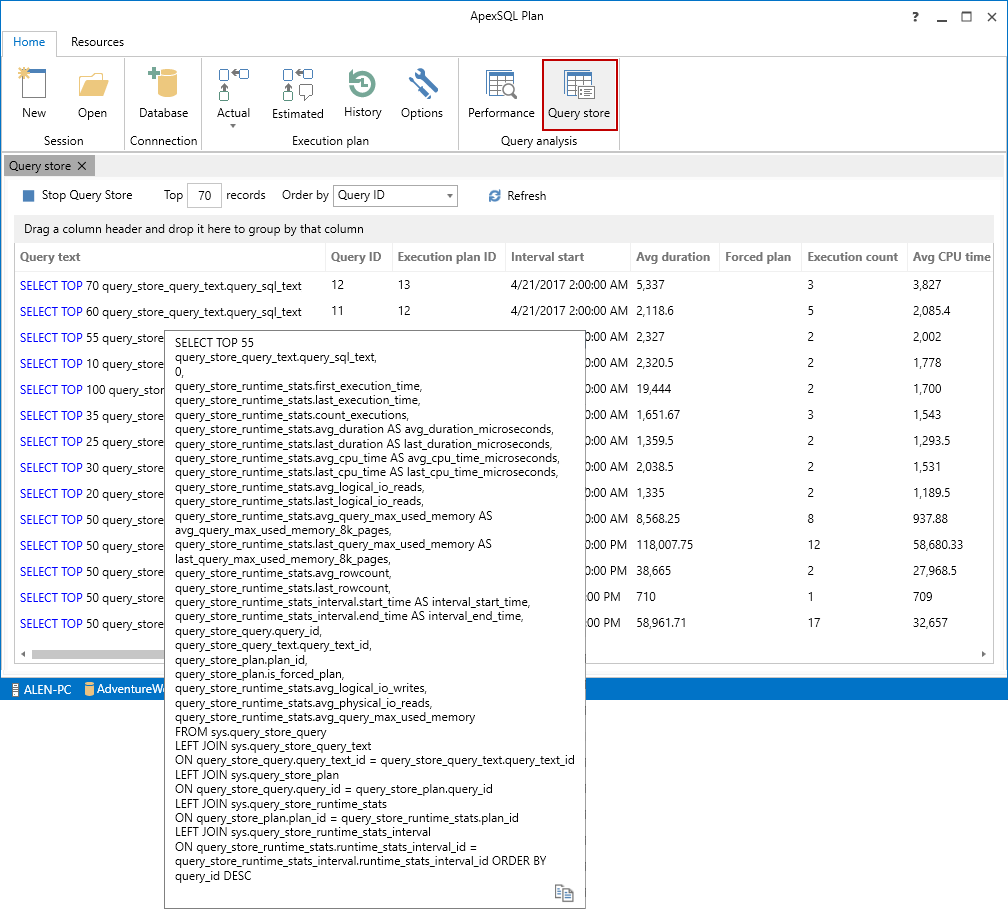Open the Help question mark button
Viewport: 1008px width, 910px height.
coord(915,17)
